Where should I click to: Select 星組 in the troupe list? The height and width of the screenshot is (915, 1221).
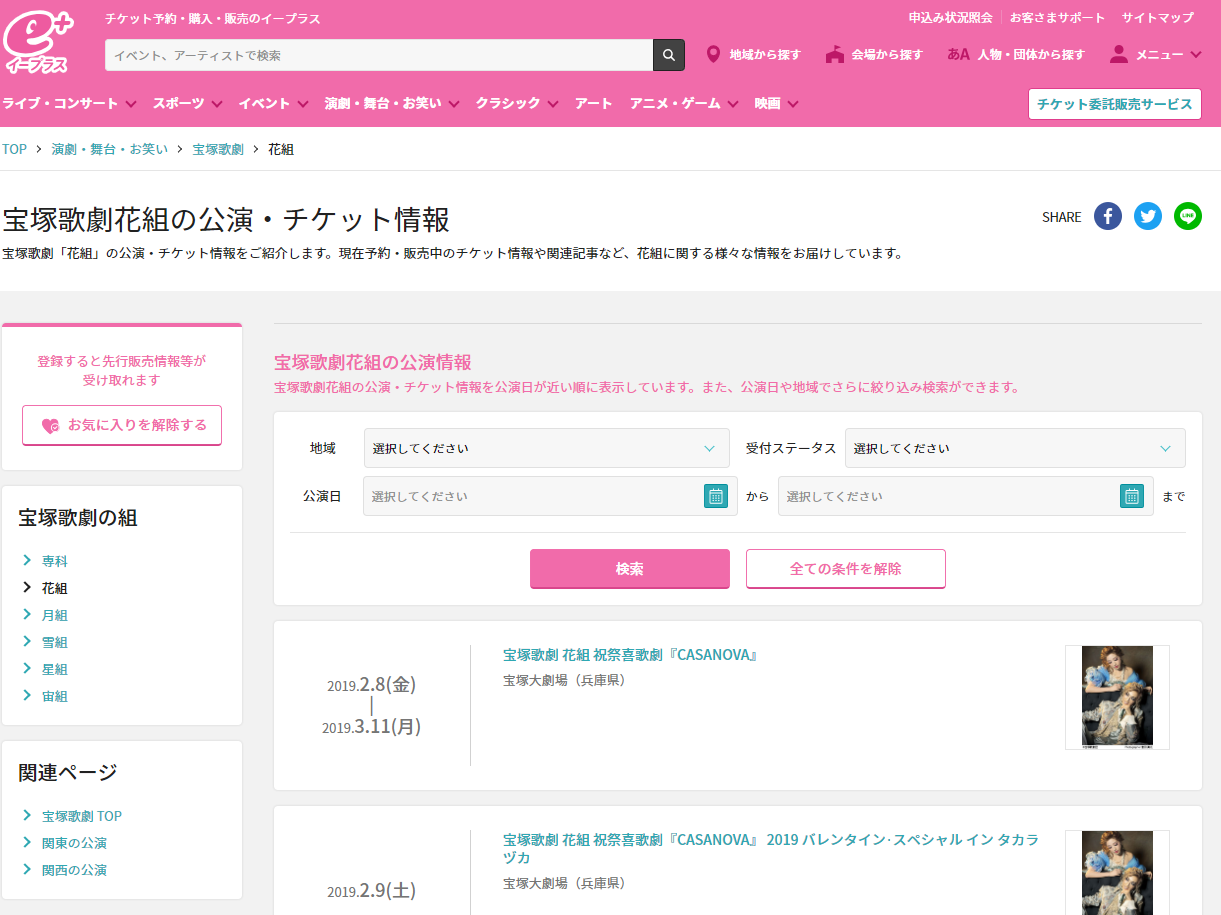point(55,669)
